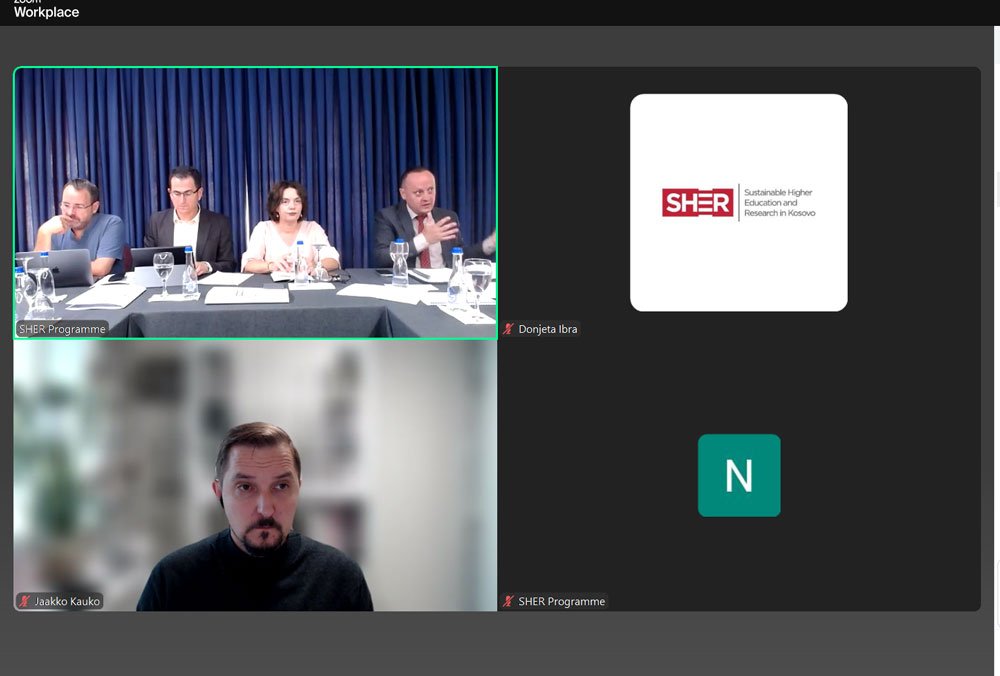This screenshot has height=676, width=1000.
Task: Click the Donjeta Ibra name label
Action: [x=547, y=329]
